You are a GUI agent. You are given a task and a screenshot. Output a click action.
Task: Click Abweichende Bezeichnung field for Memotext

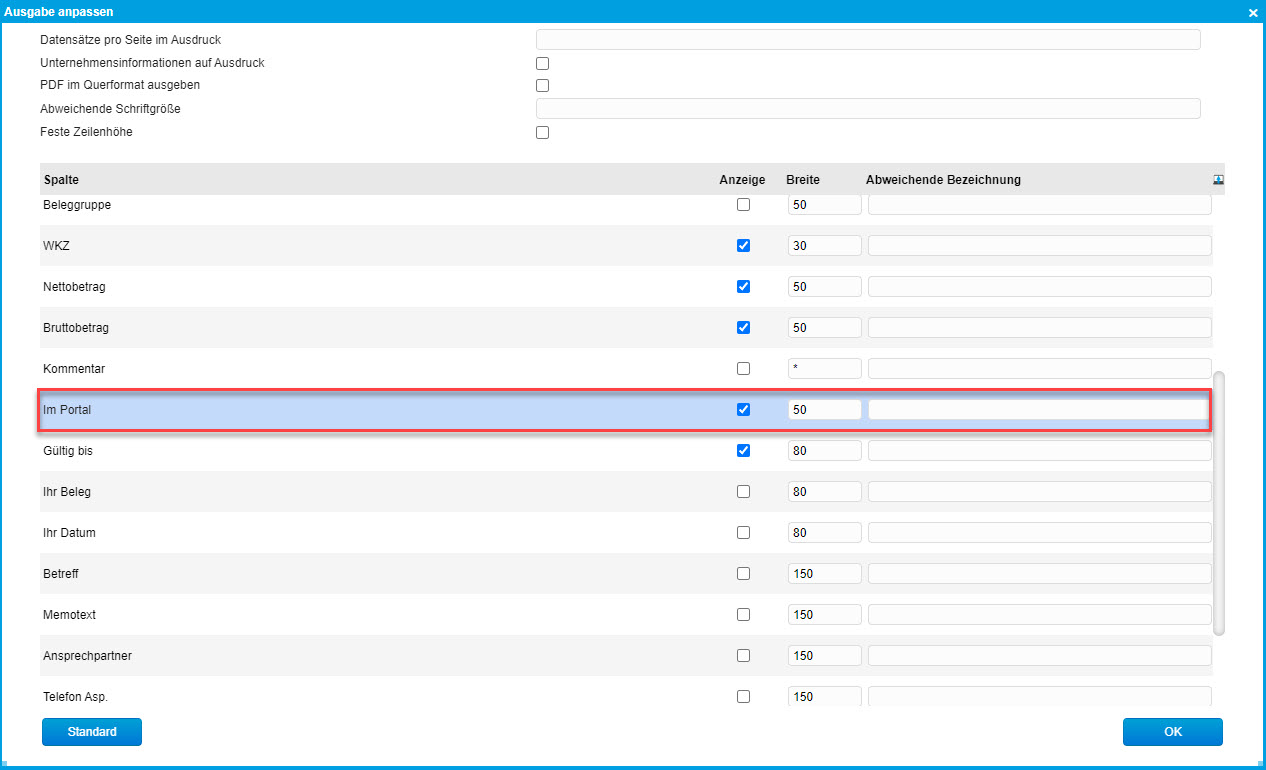click(1039, 615)
